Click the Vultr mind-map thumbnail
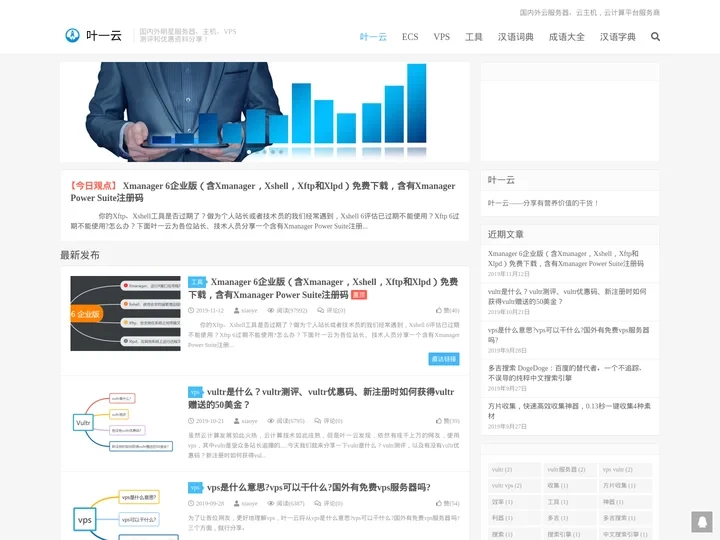Image resolution: width=720 pixels, height=540 pixels. (125, 422)
